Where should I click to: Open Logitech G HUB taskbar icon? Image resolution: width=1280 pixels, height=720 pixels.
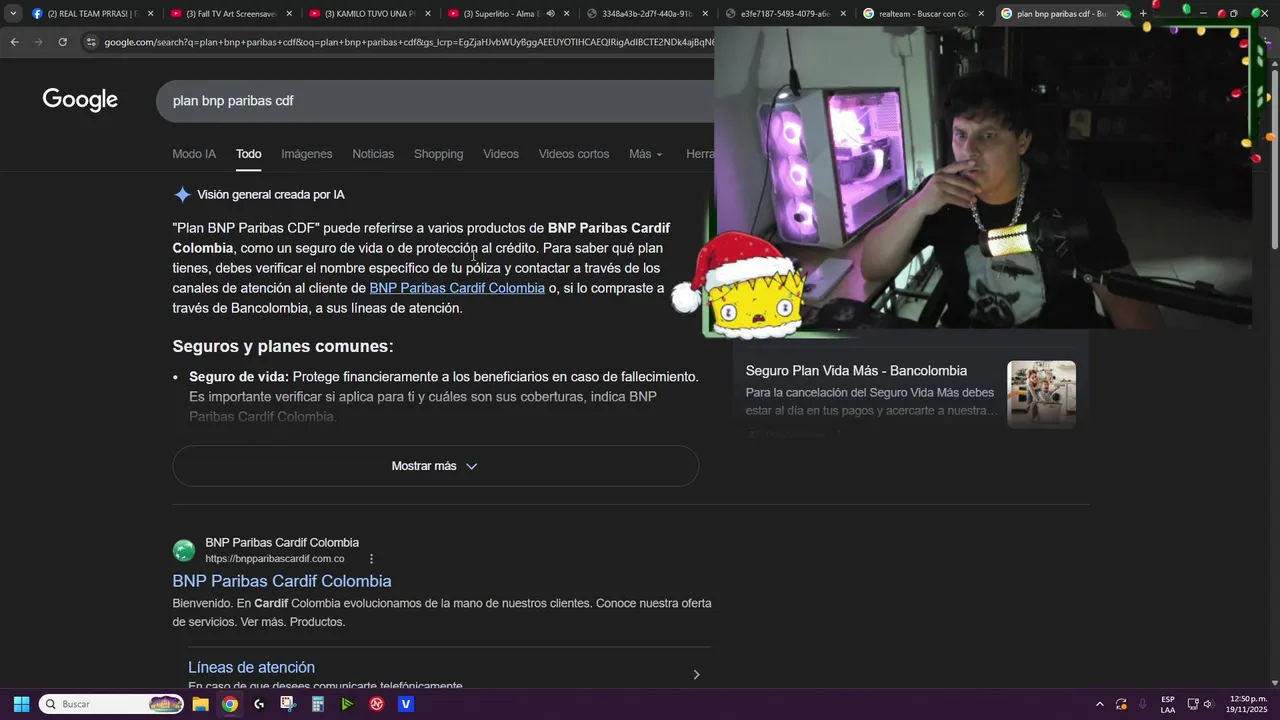click(259, 704)
